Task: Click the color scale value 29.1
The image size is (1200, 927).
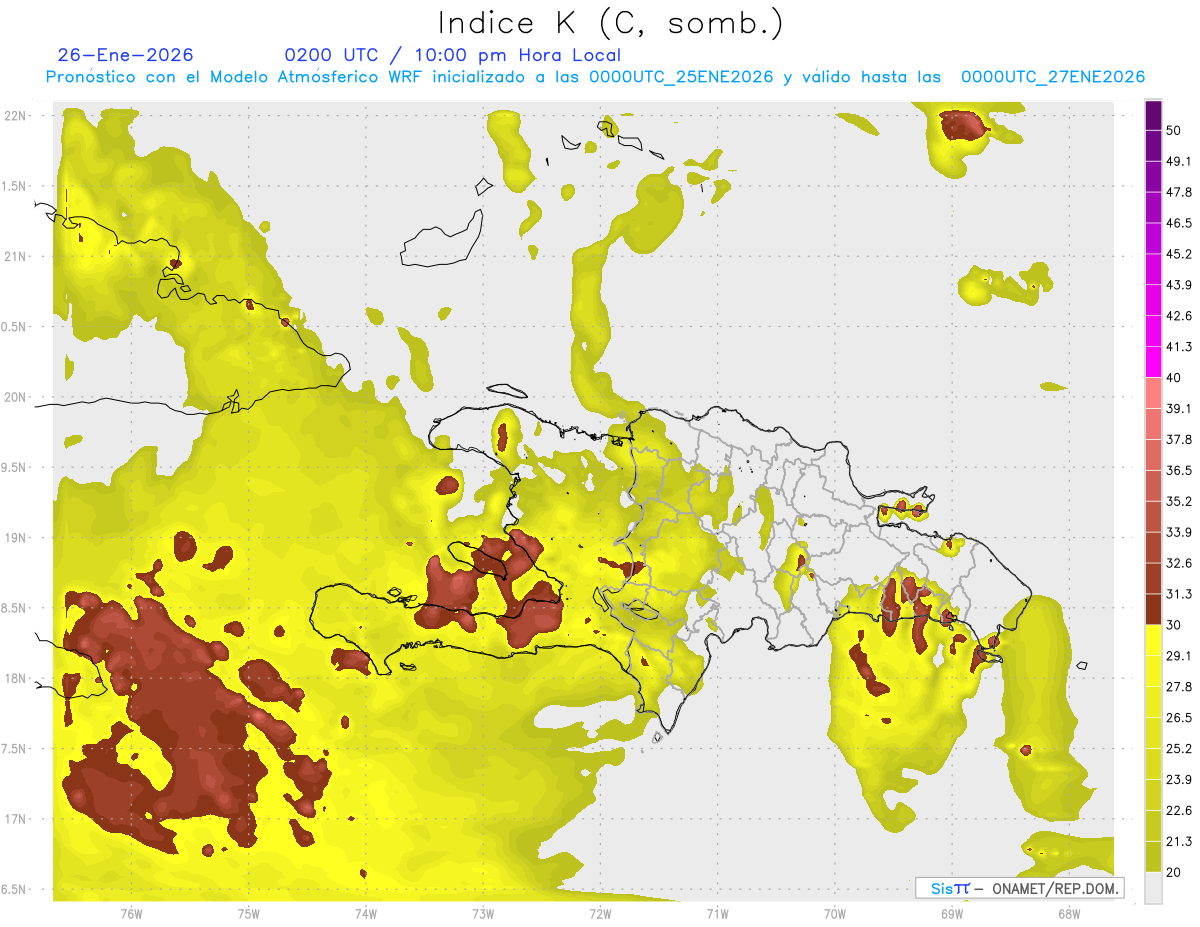Action: click(x=1180, y=656)
